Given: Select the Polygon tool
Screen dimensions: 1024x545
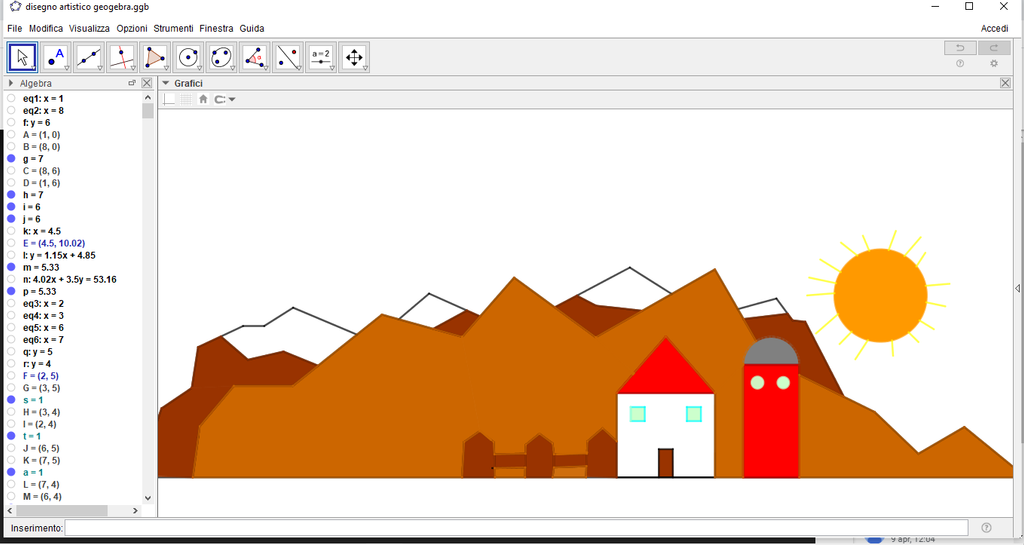Looking at the screenshot, I should (155, 58).
